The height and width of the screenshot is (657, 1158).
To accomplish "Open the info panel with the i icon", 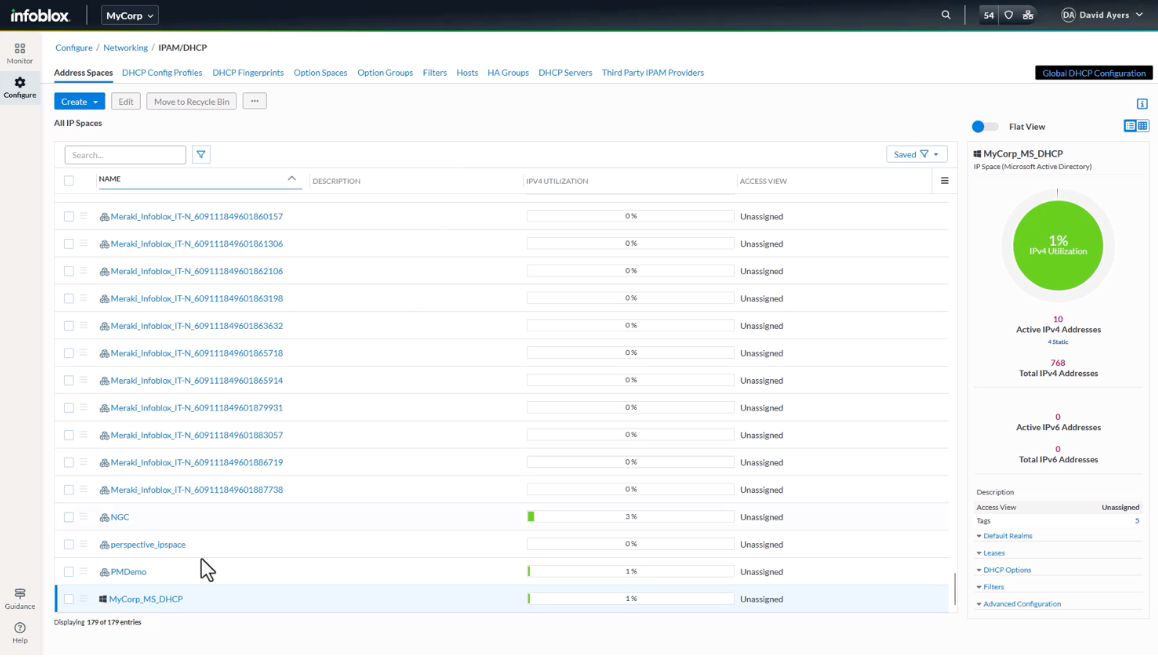I will (1141, 102).
